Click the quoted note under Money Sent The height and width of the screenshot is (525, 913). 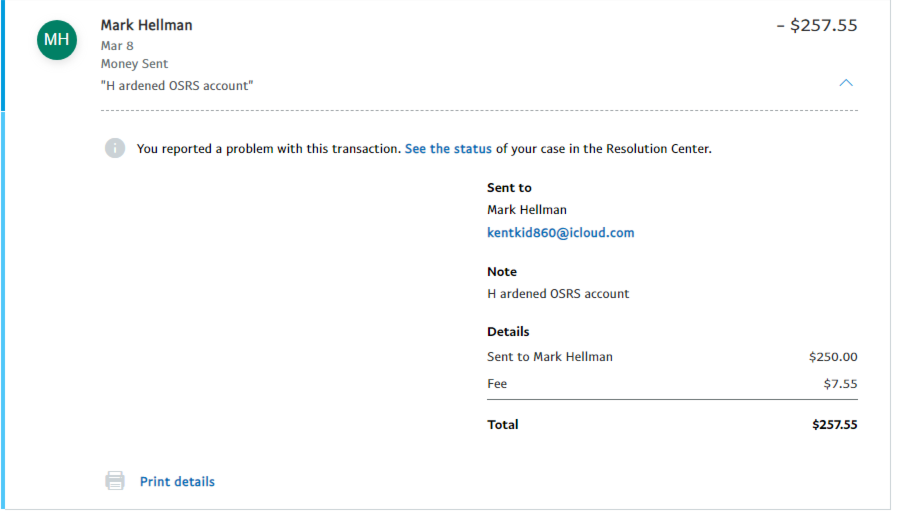[x=177, y=86]
